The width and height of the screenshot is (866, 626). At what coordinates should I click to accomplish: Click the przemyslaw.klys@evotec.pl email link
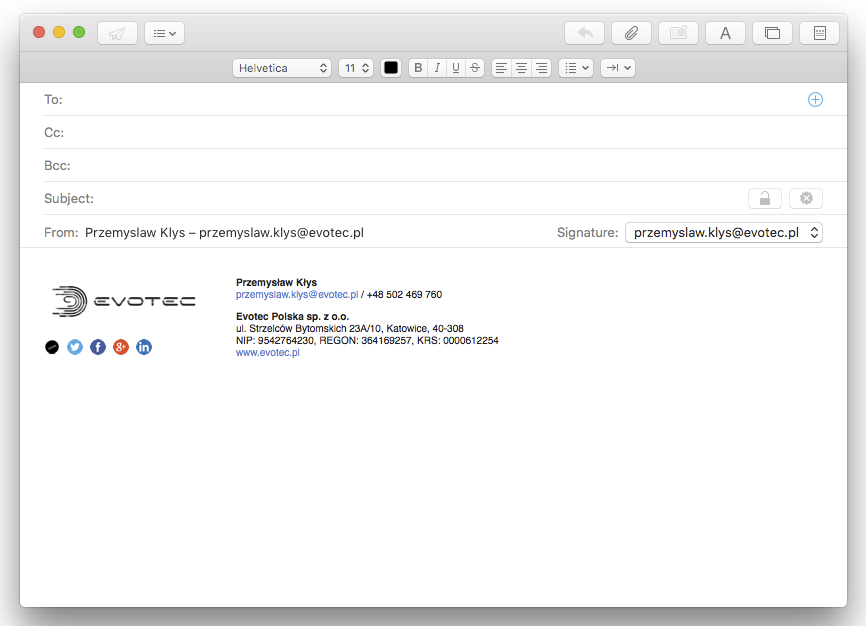(296, 294)
